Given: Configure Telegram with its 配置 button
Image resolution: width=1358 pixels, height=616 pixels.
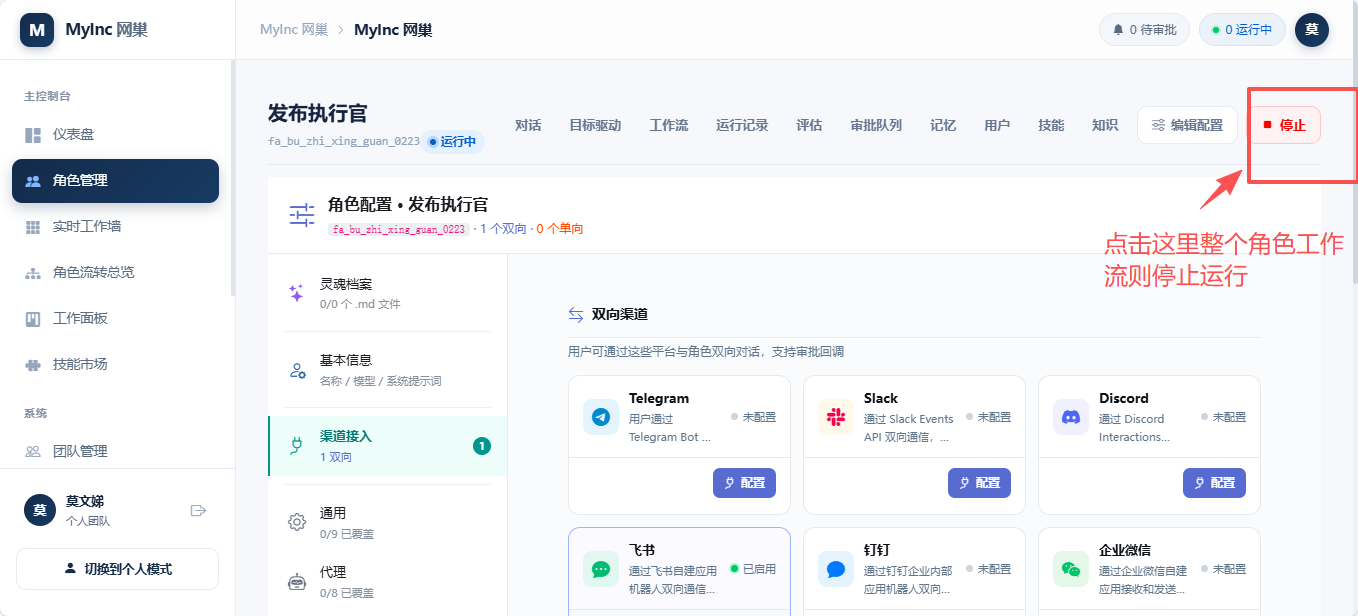Looking at the screenshot, I should (x=744, y=482).
